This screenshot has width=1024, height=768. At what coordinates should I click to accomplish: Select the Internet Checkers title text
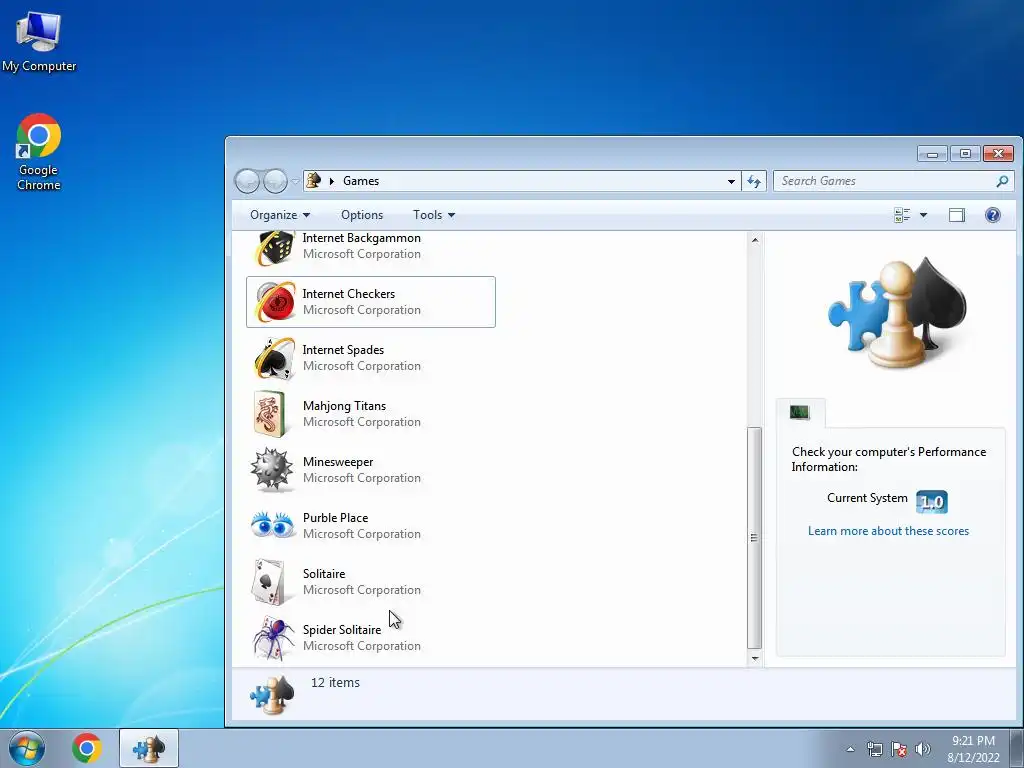348,294
